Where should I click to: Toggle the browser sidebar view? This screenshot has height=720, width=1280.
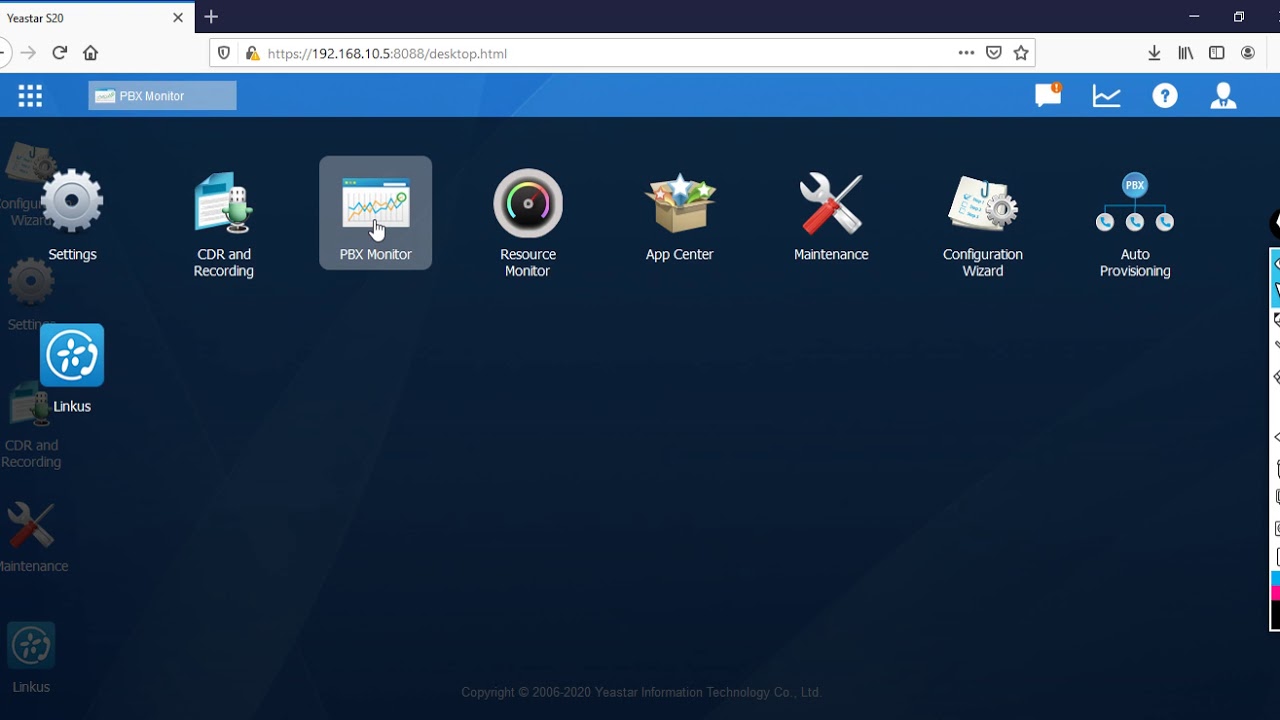click(1217, 53)
